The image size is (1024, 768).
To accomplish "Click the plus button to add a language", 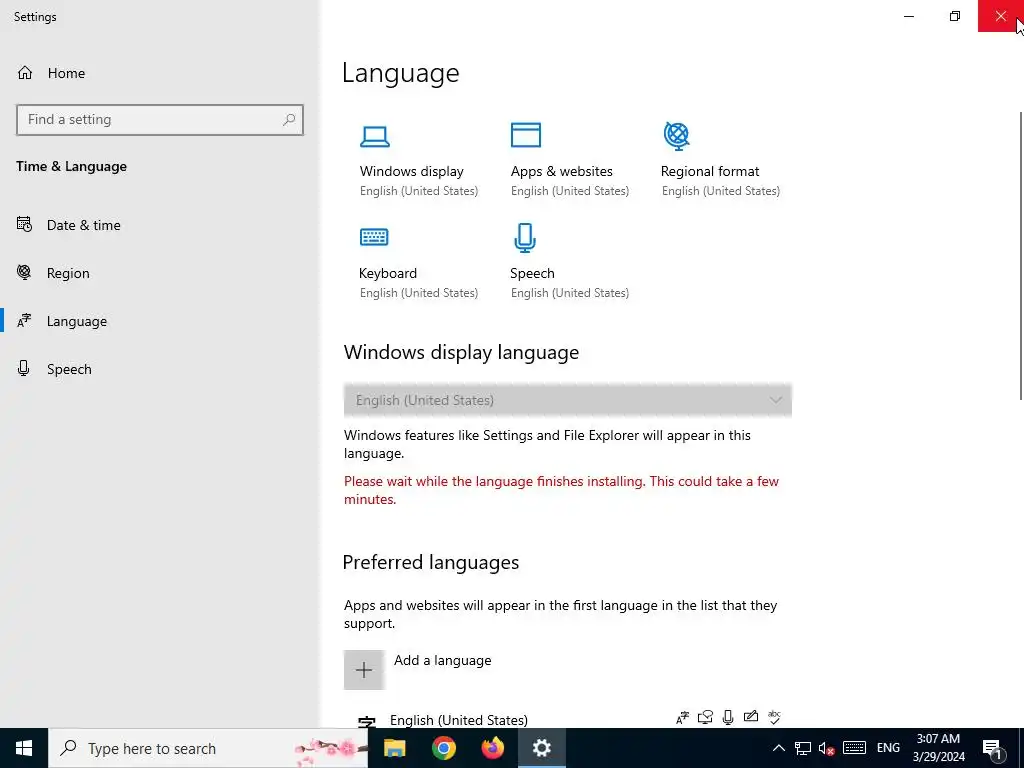I will point(364,669).
